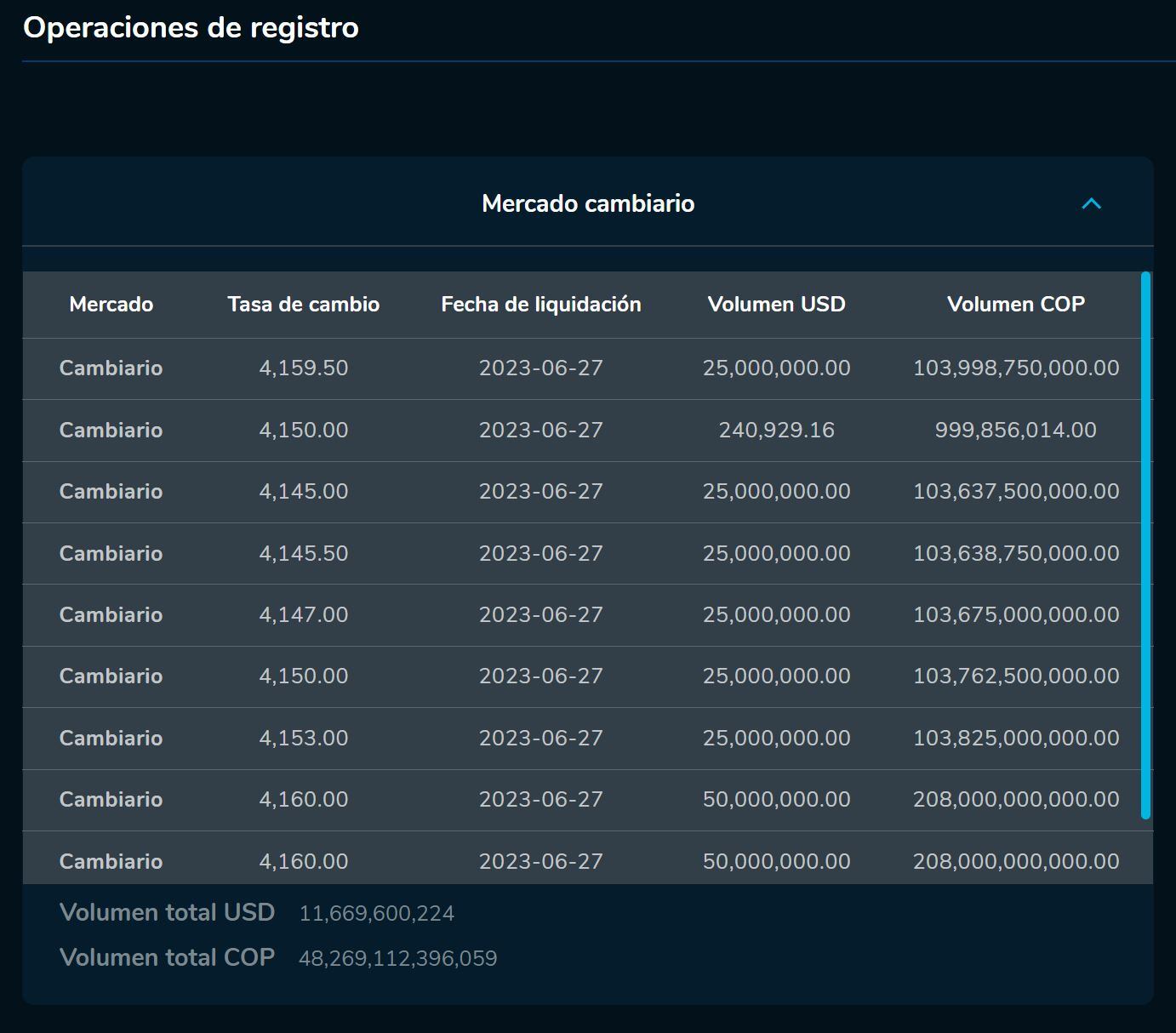The height and width of the screenshot is (1033, 1176).
Task: Click the Mercado cambiario panel title
Action: point(588,203)
